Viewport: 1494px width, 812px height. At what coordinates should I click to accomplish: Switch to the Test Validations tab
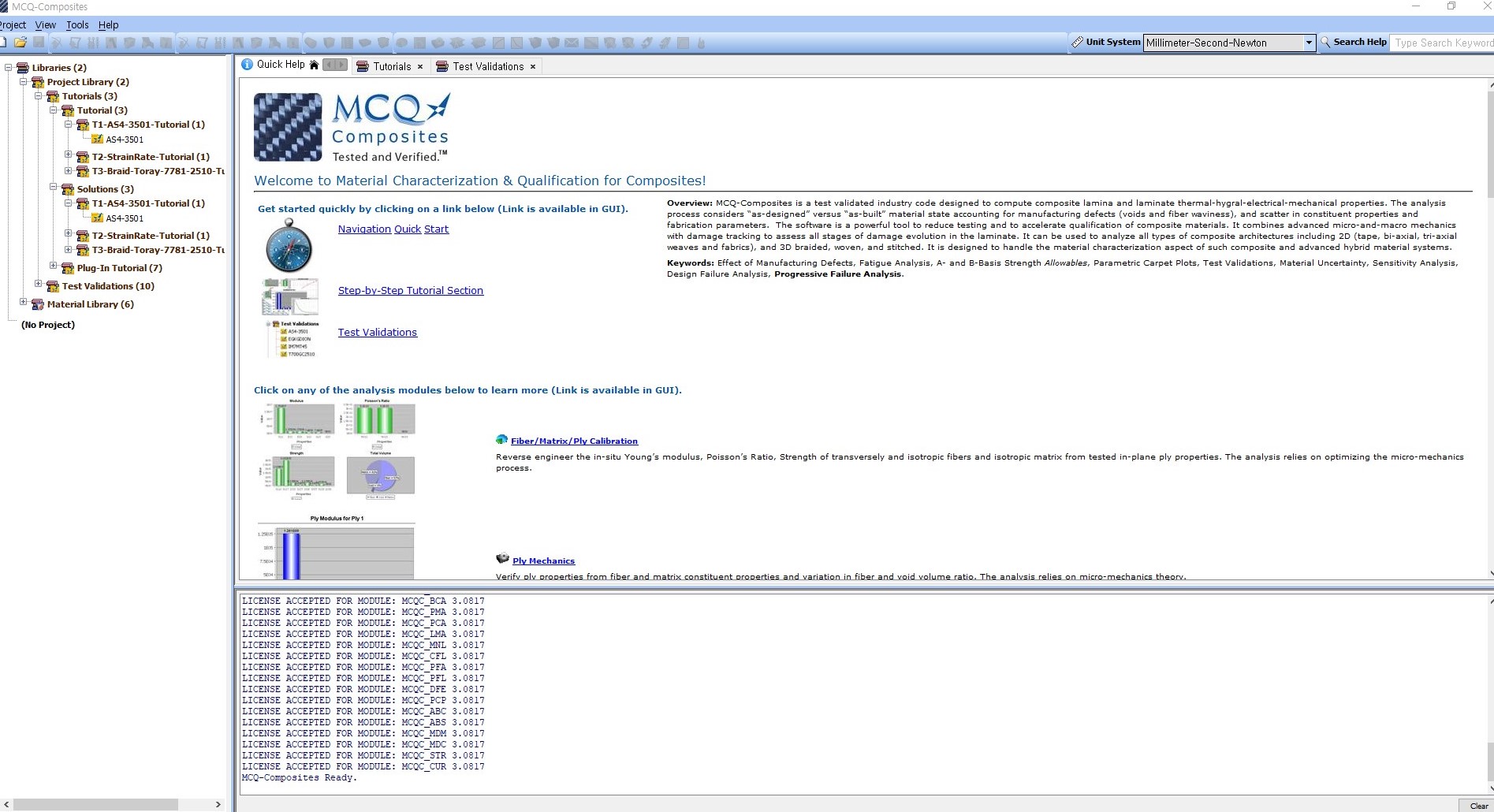(488, 66)
